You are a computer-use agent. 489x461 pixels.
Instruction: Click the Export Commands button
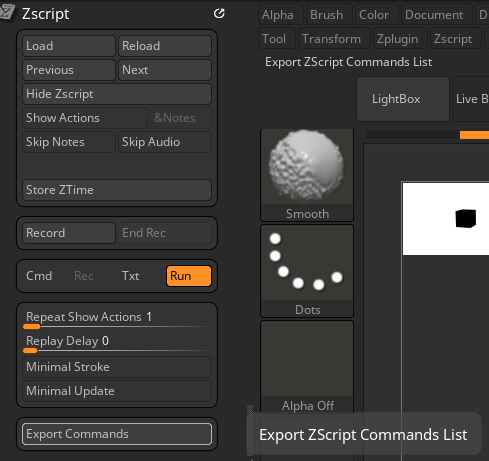117,434
